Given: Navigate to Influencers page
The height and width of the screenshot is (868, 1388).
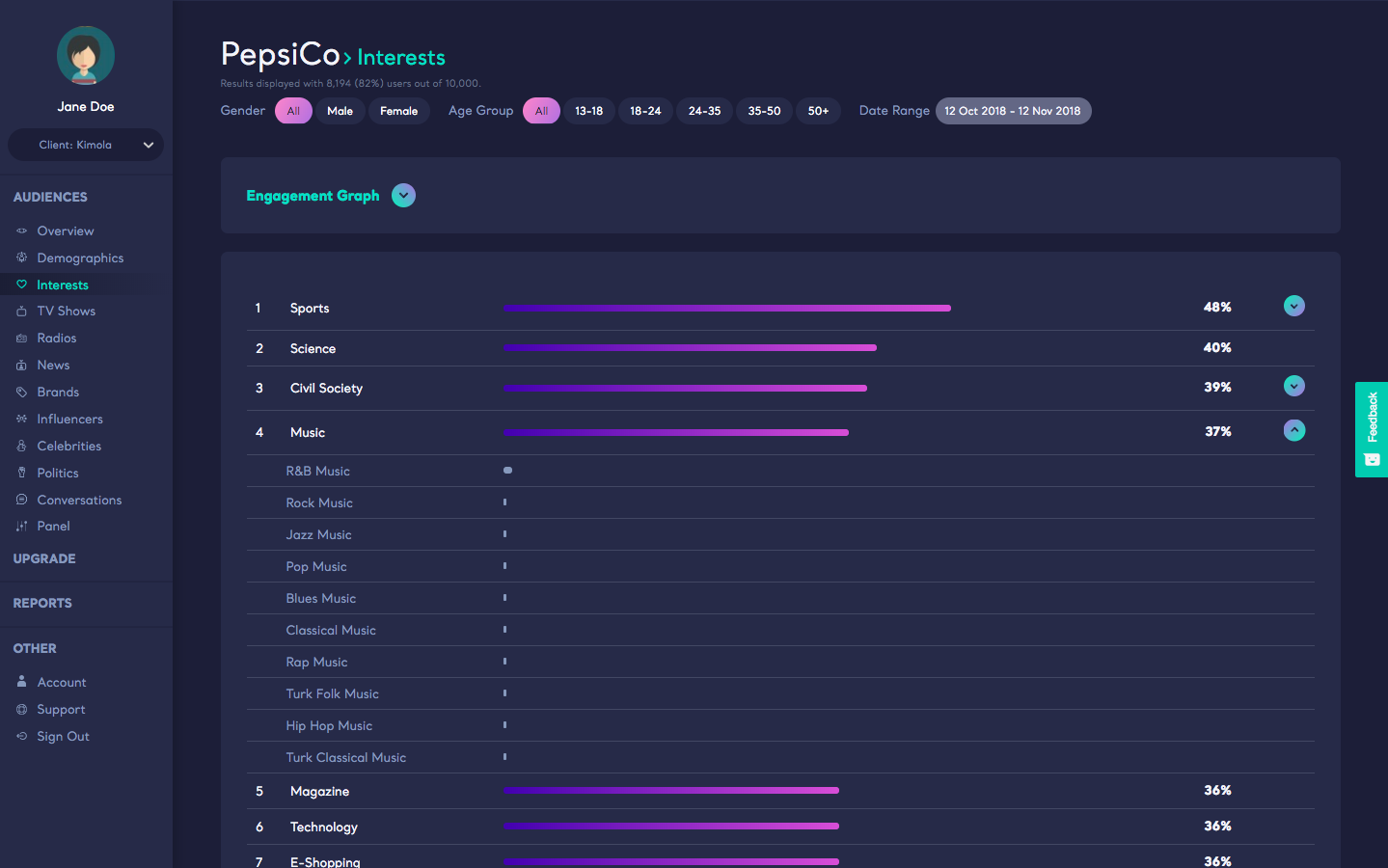Looking at the screenshot, I should [x=69, y=419].
